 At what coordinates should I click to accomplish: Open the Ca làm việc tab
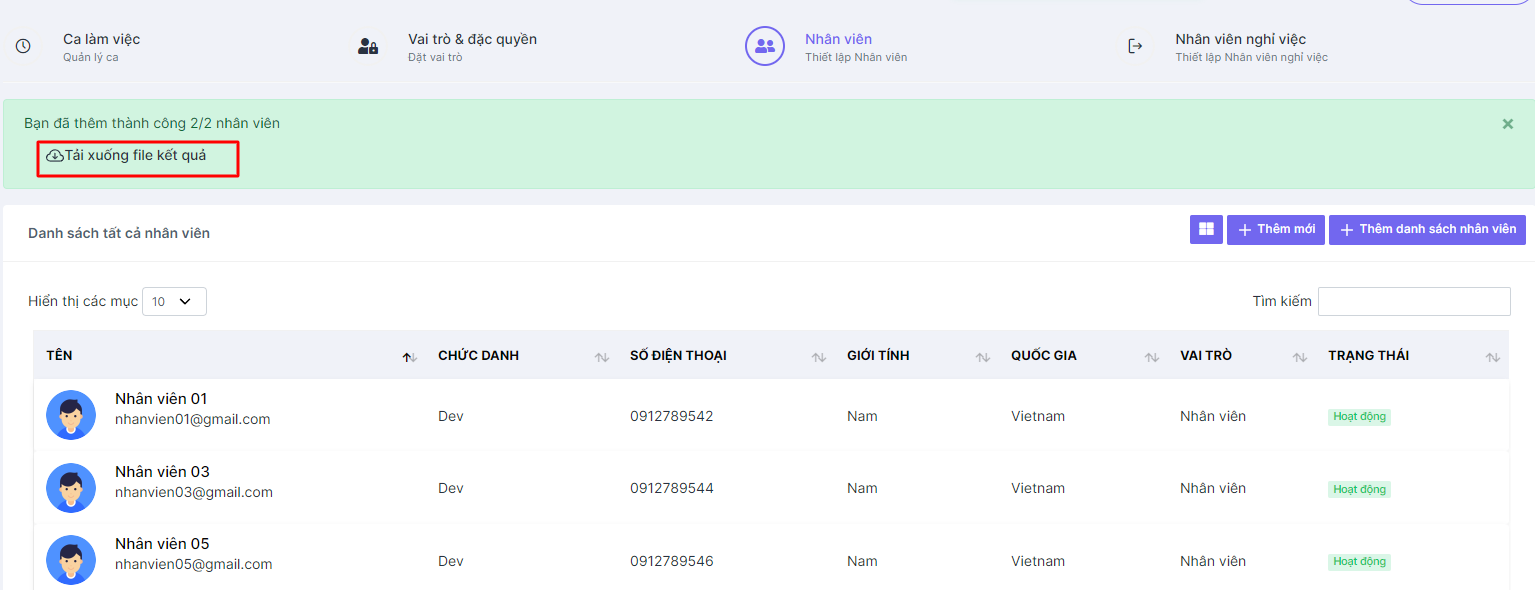101,40
